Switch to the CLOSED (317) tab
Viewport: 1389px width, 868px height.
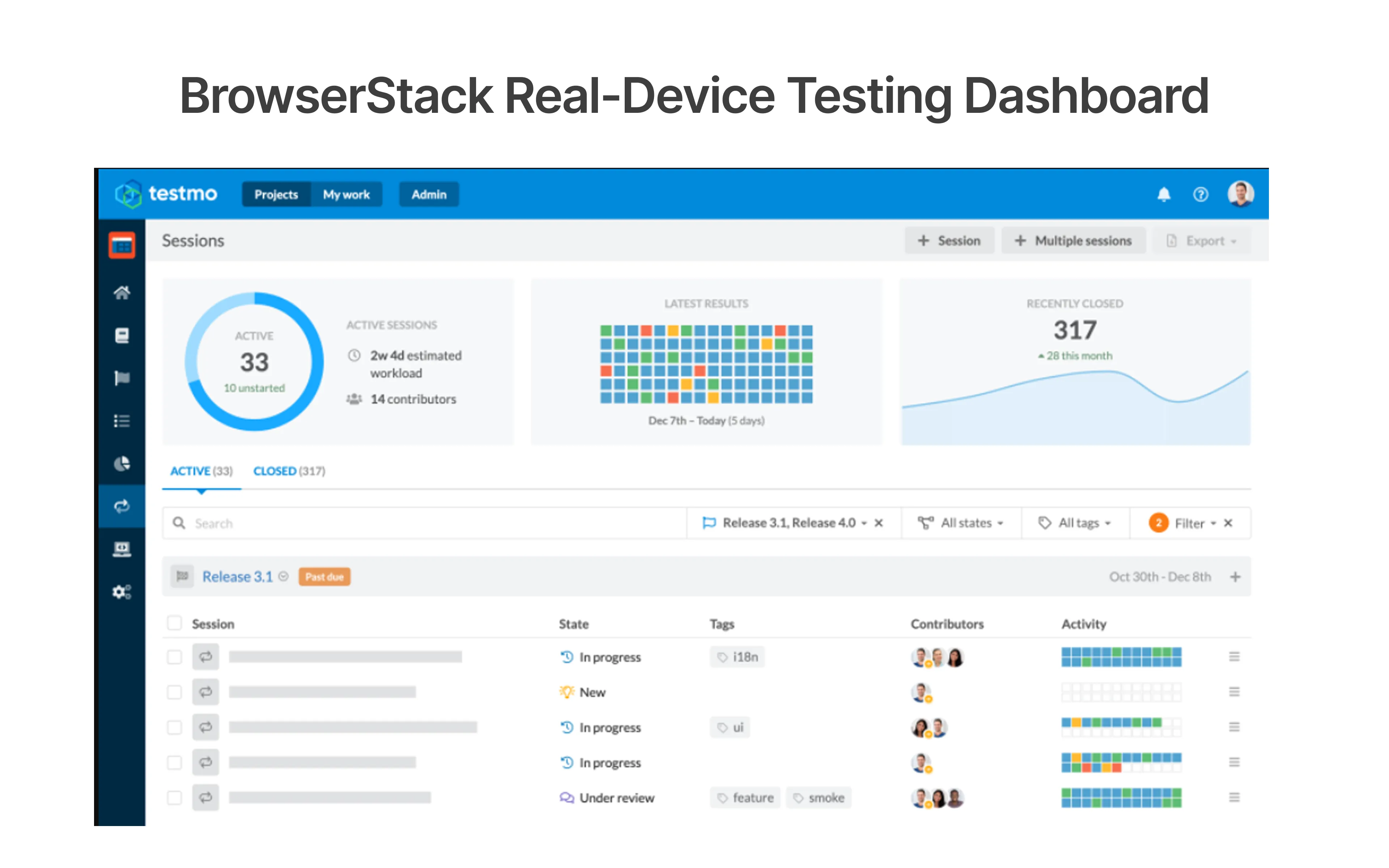289,471
